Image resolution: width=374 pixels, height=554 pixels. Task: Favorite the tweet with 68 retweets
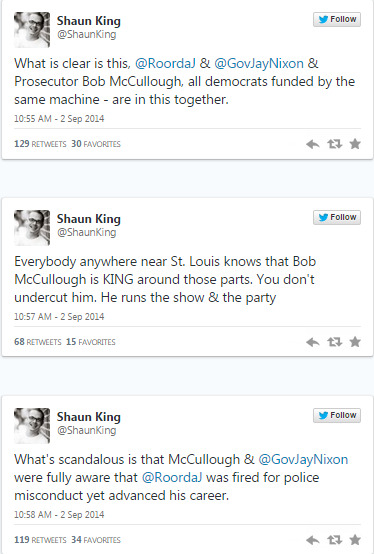tap(355, 342)
